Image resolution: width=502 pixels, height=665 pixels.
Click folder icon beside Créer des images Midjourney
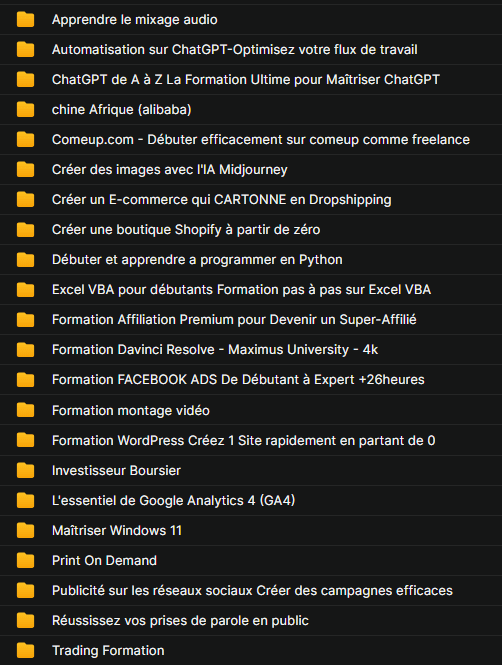click(x=25, y=170)
